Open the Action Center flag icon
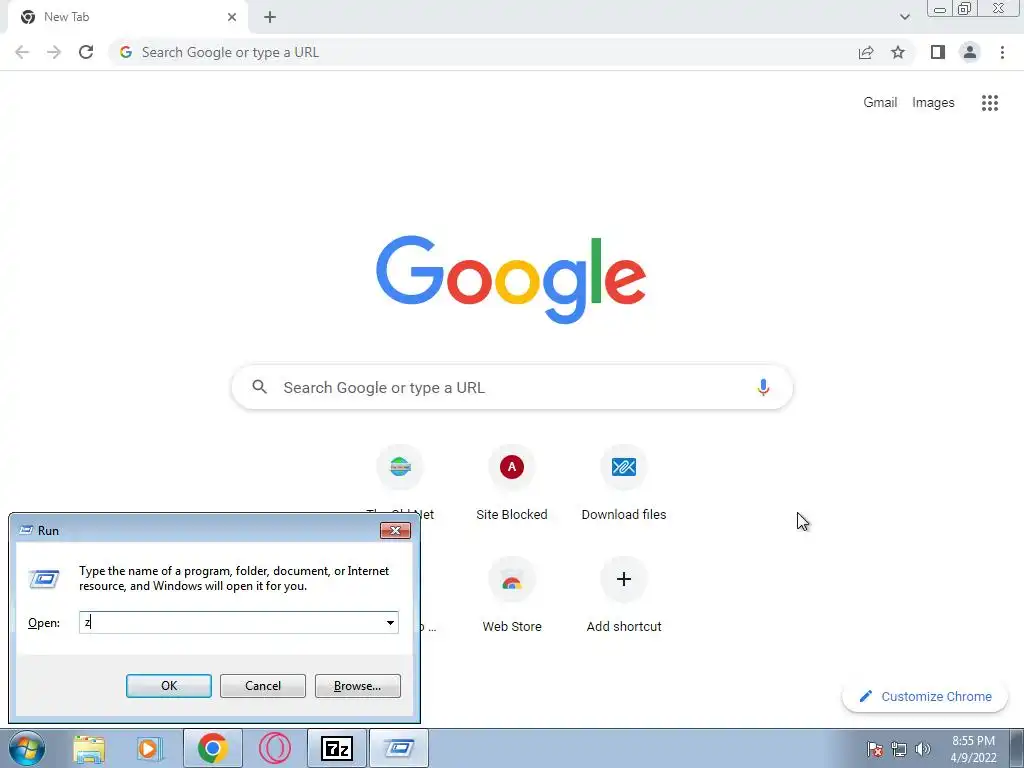This screenshot has width=1024, height=768. 874,748
